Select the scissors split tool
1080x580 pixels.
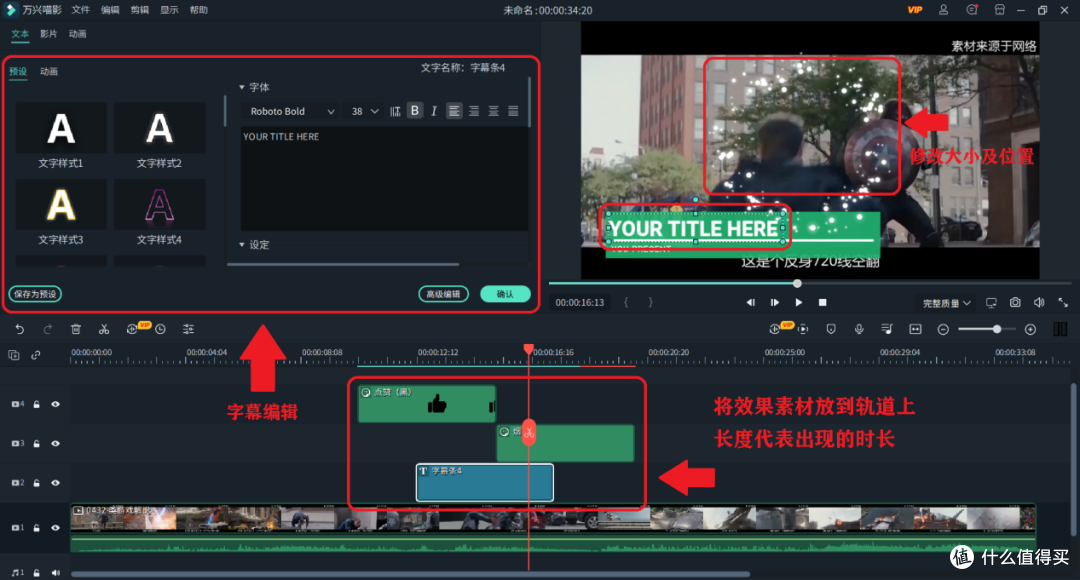(x=104, y=329)
